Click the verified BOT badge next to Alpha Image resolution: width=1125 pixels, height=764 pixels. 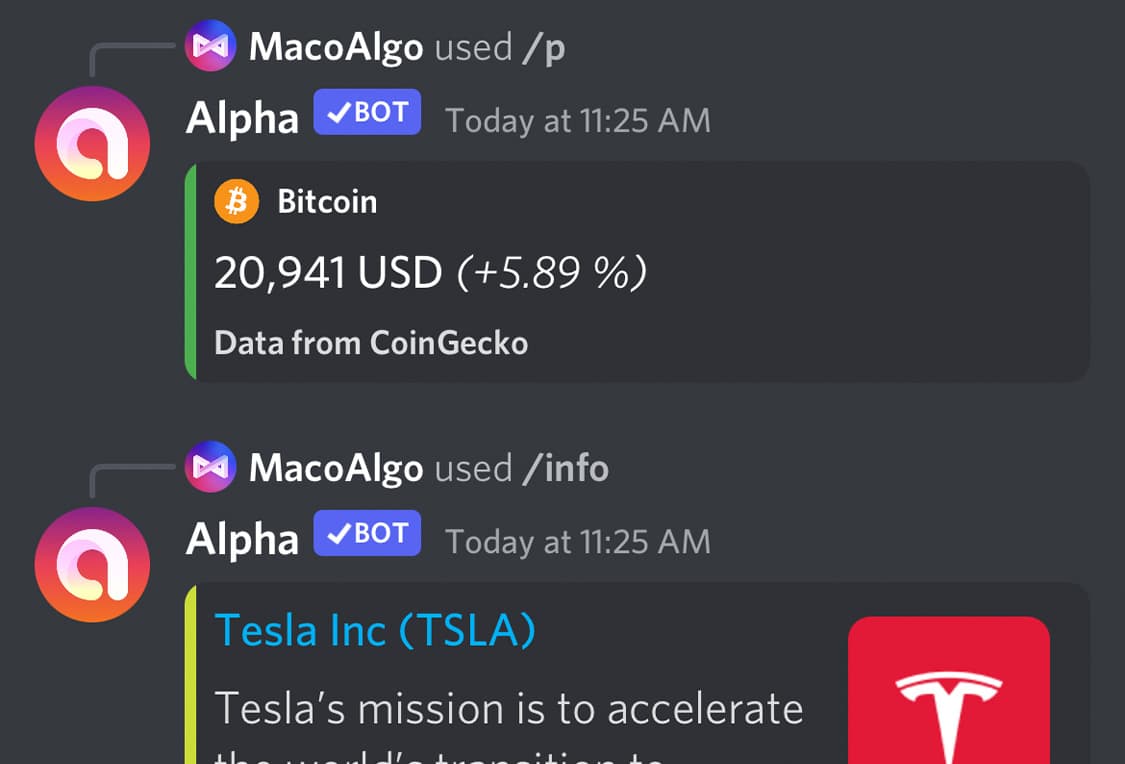tap(367, 112)
